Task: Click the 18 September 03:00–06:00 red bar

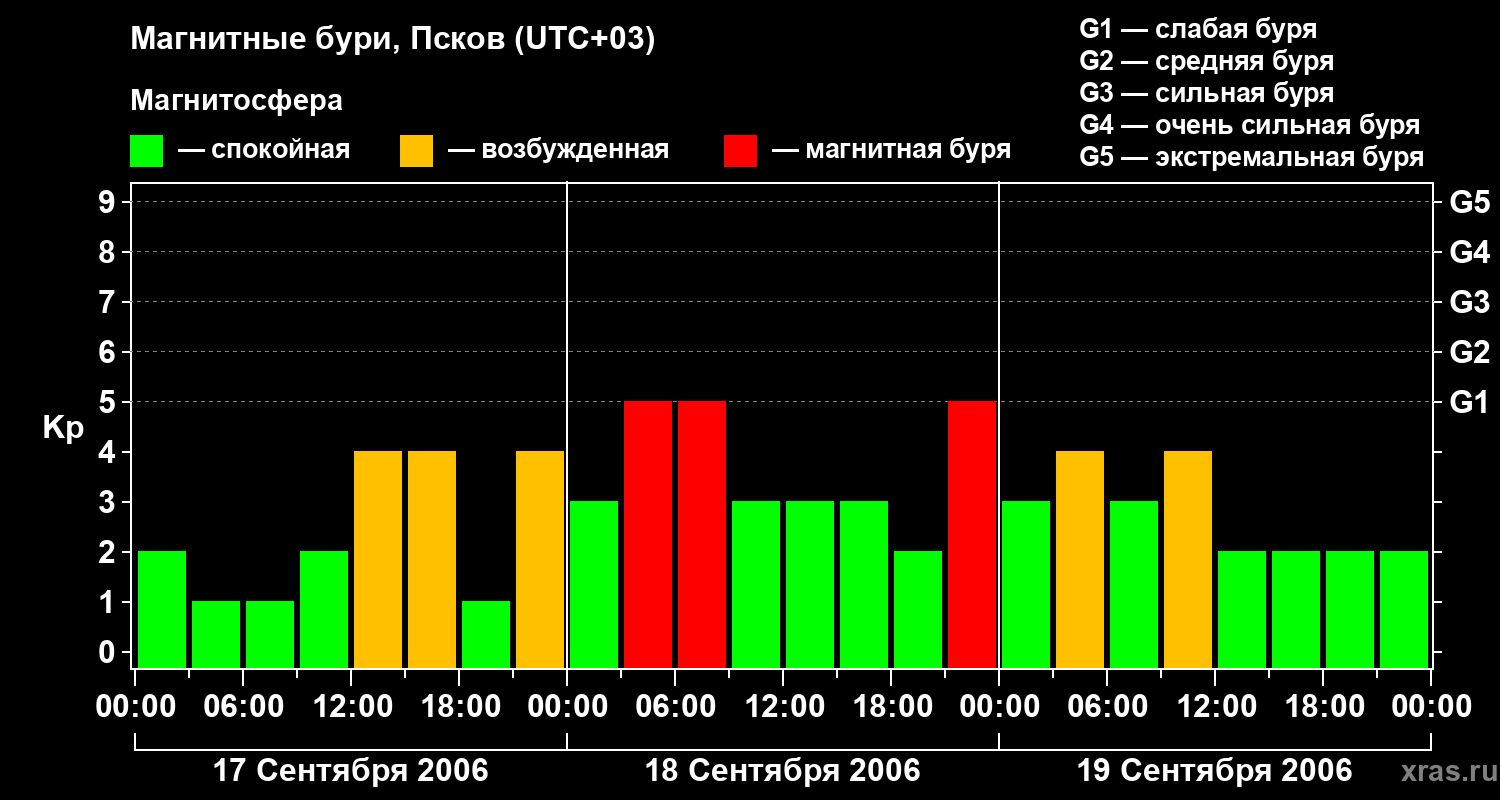Action: click(x=648, y=534)
